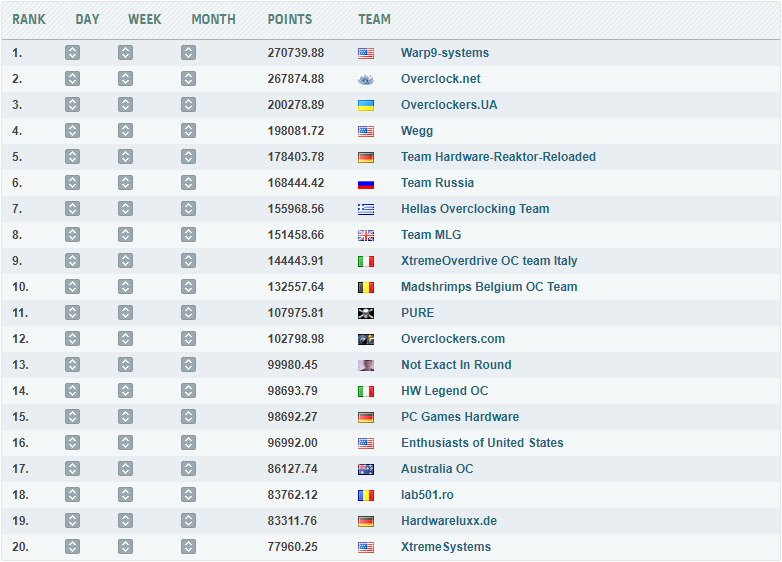
Task: Click the Russian flag beside Team Russia
Action: click(366, 183)
